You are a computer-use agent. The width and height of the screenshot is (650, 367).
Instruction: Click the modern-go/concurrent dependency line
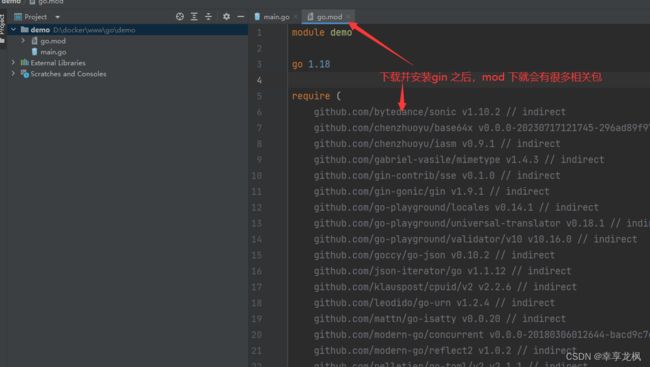click(482, 335)
